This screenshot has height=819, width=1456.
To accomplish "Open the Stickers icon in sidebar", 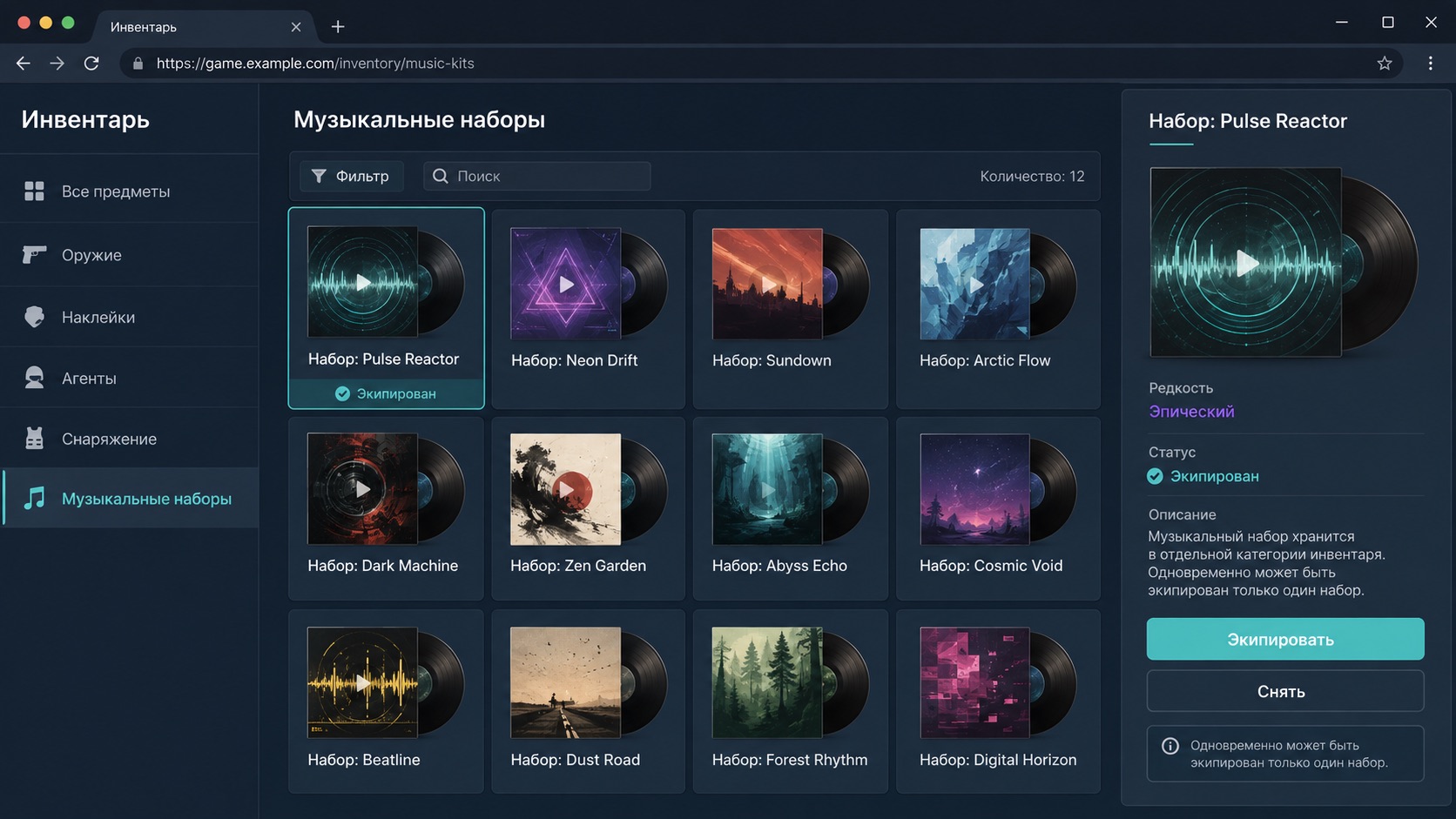I will pyautogui.click(x=34, y=317).
